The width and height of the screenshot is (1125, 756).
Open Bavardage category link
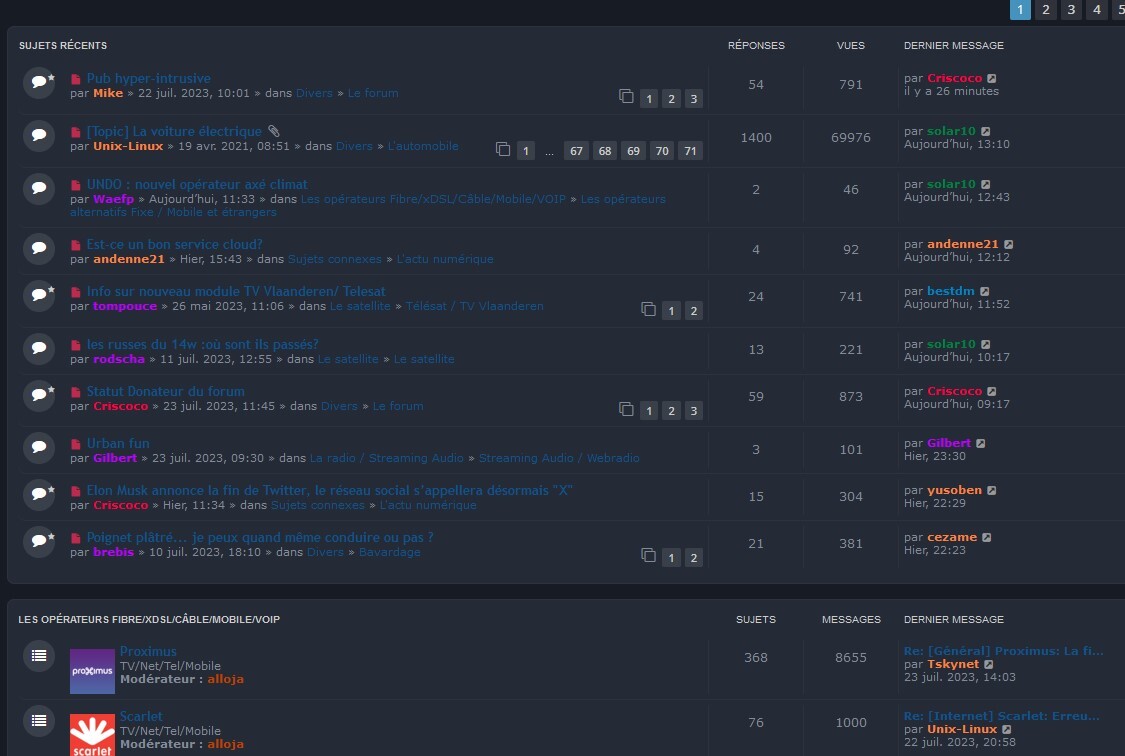point(390,552)
